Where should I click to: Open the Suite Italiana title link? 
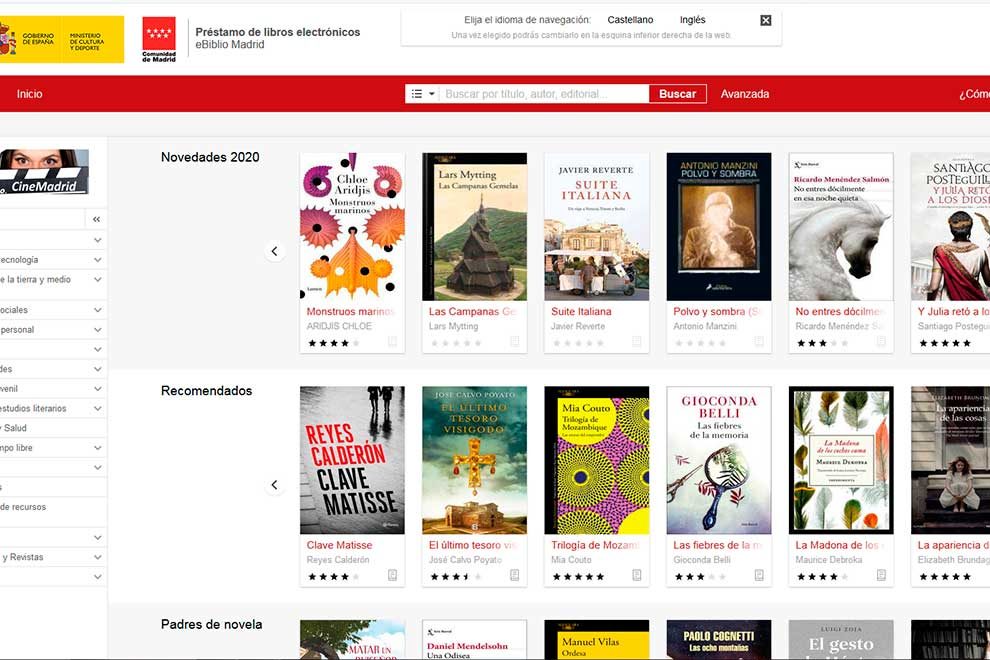[x=581, y=311]
